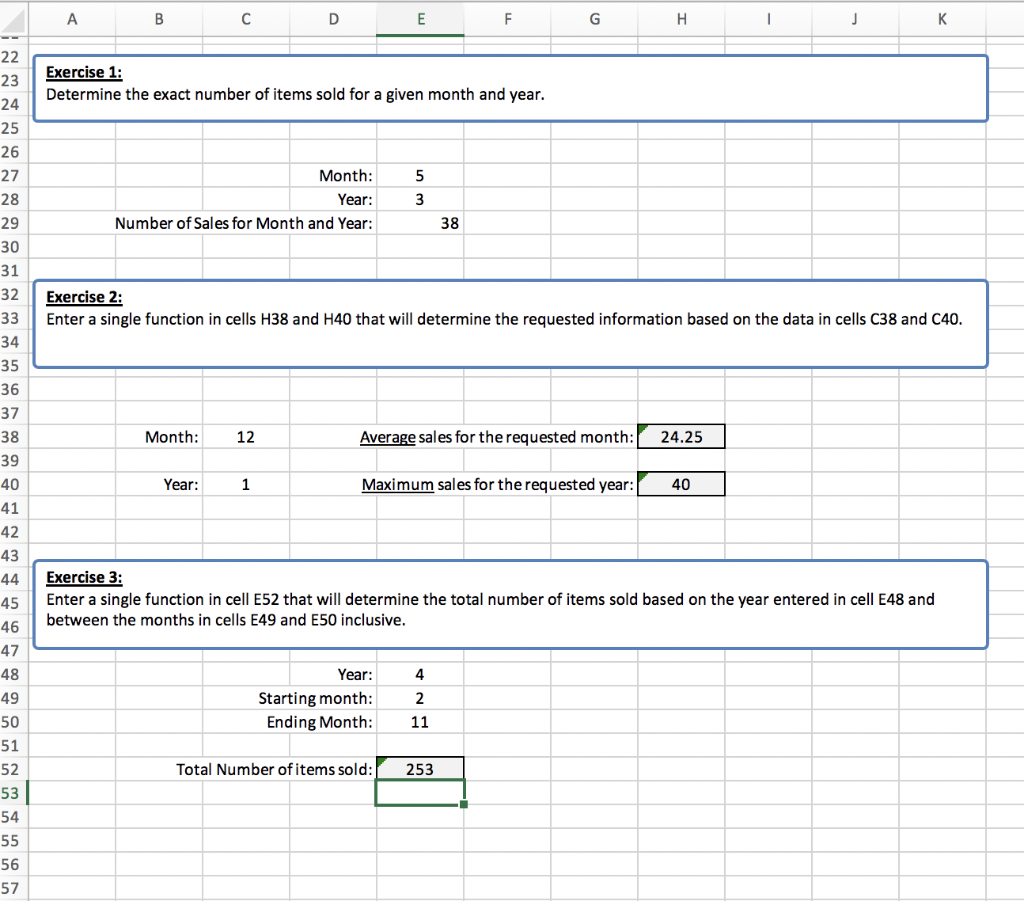Screen dimensions: 1024x901
Task: Select row 40 header
Action: pos(13,484)
